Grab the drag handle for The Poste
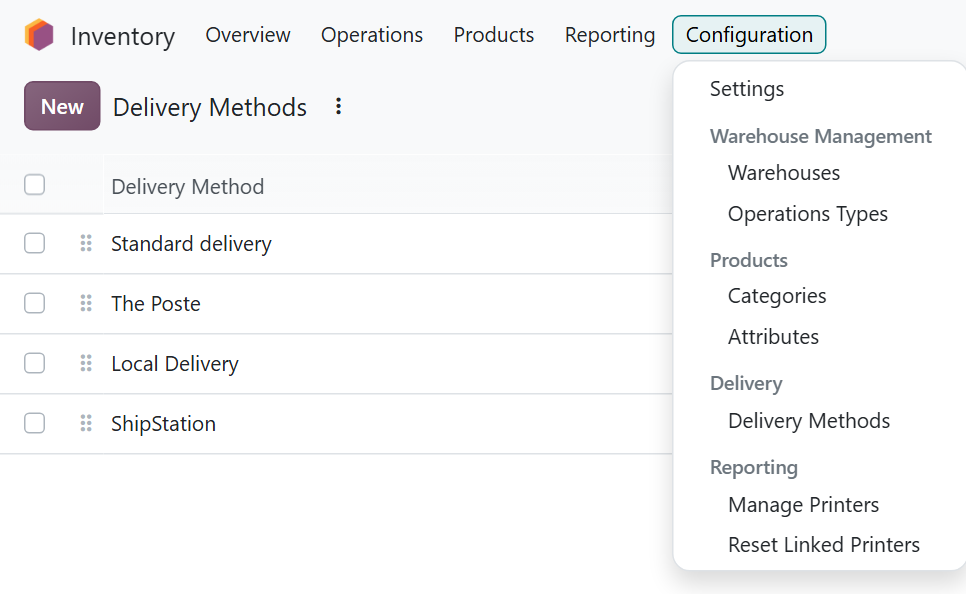The width and height of the screenshot is (966, 594). coord(86,303)
